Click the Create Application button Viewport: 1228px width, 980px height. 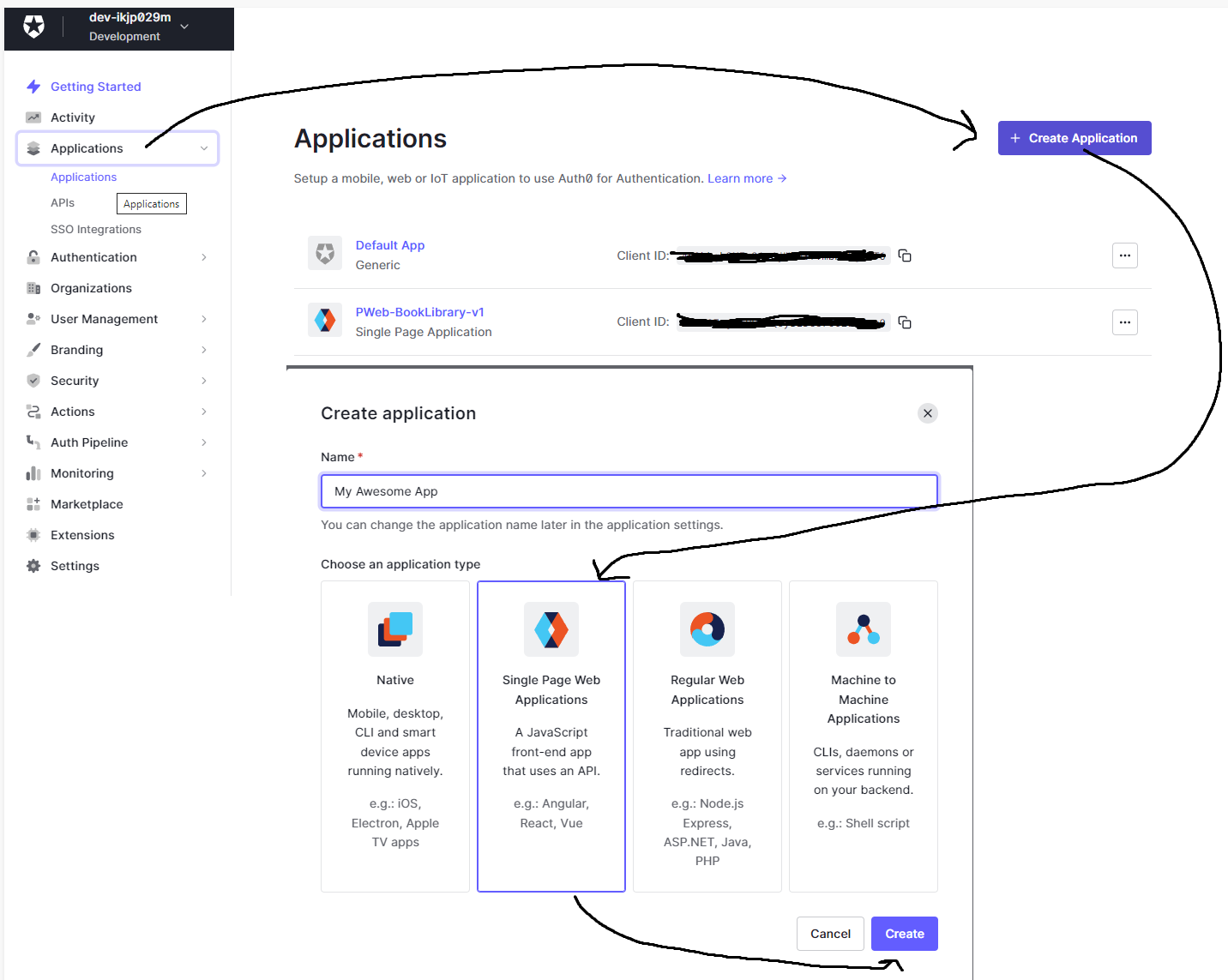1074,138
